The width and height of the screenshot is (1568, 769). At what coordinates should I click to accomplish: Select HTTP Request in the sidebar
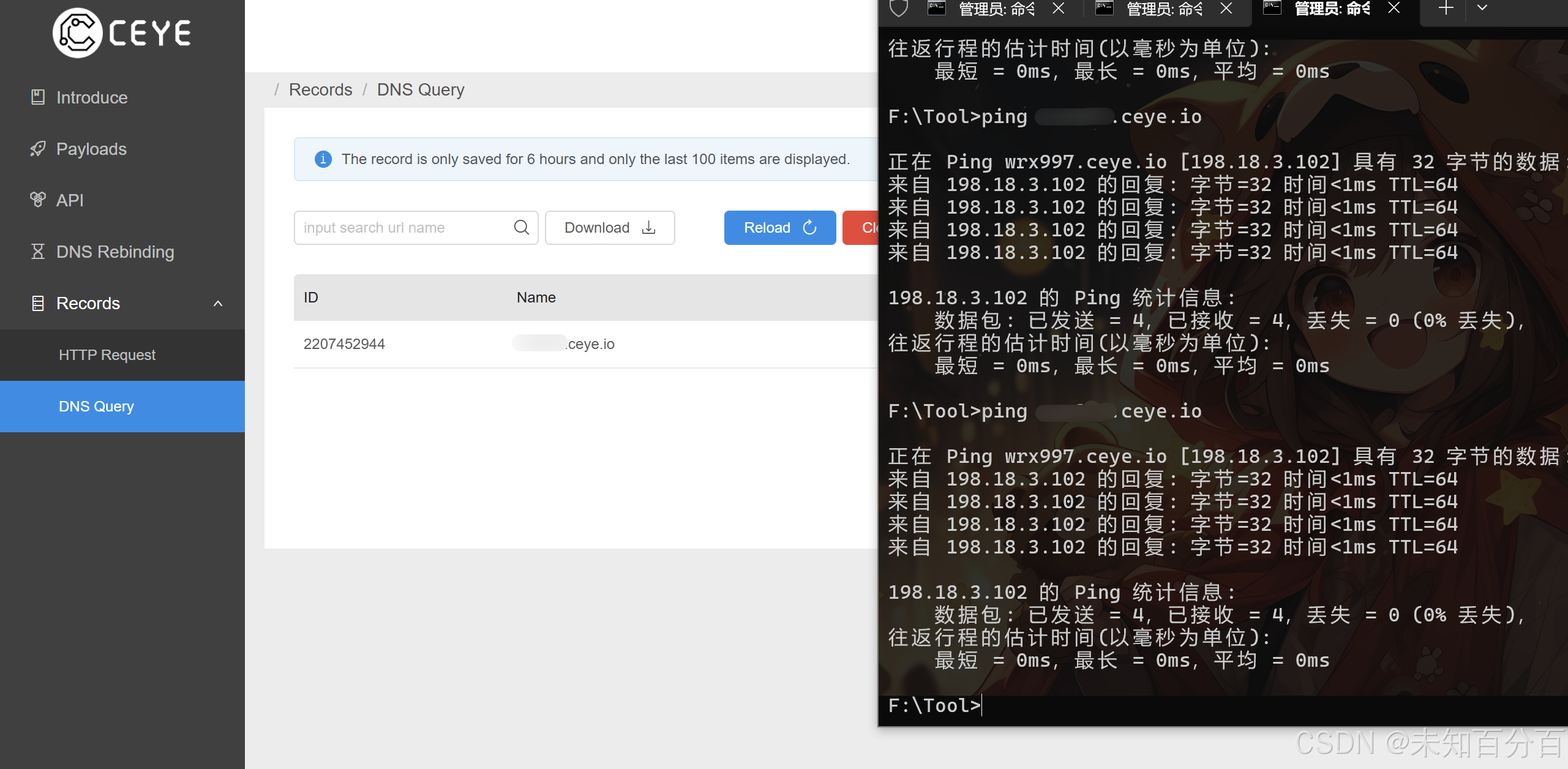107,354
